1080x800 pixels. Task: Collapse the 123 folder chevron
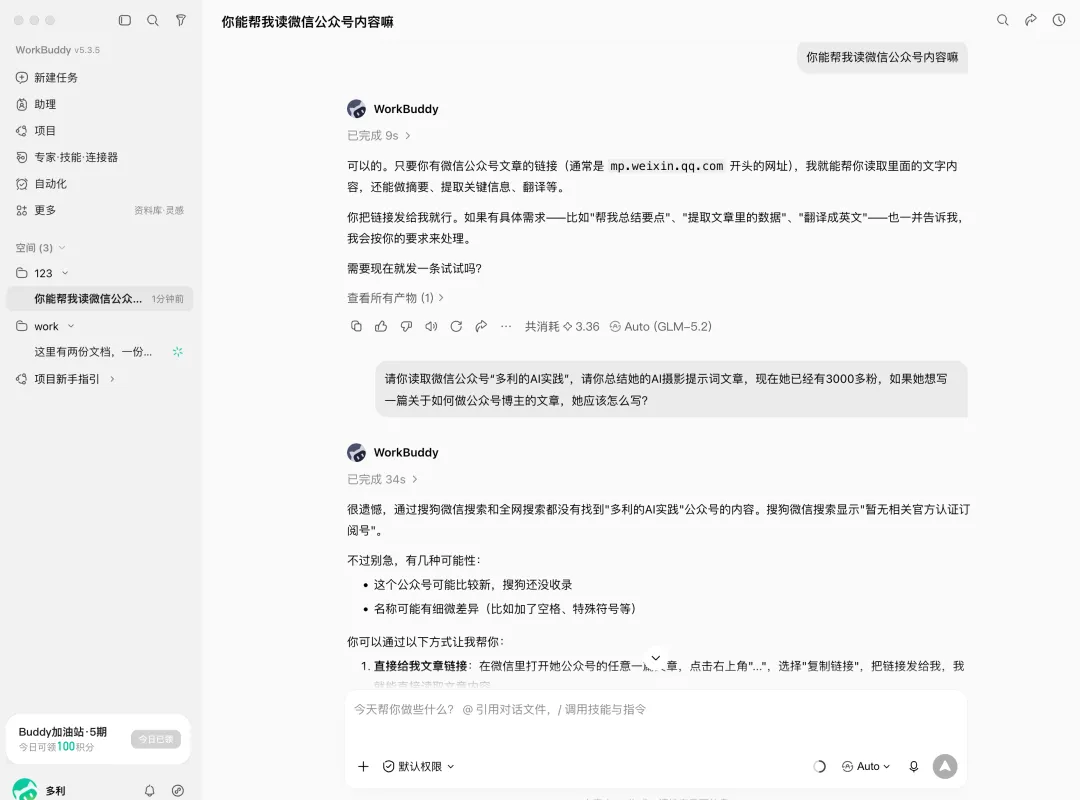coord(65,273)
